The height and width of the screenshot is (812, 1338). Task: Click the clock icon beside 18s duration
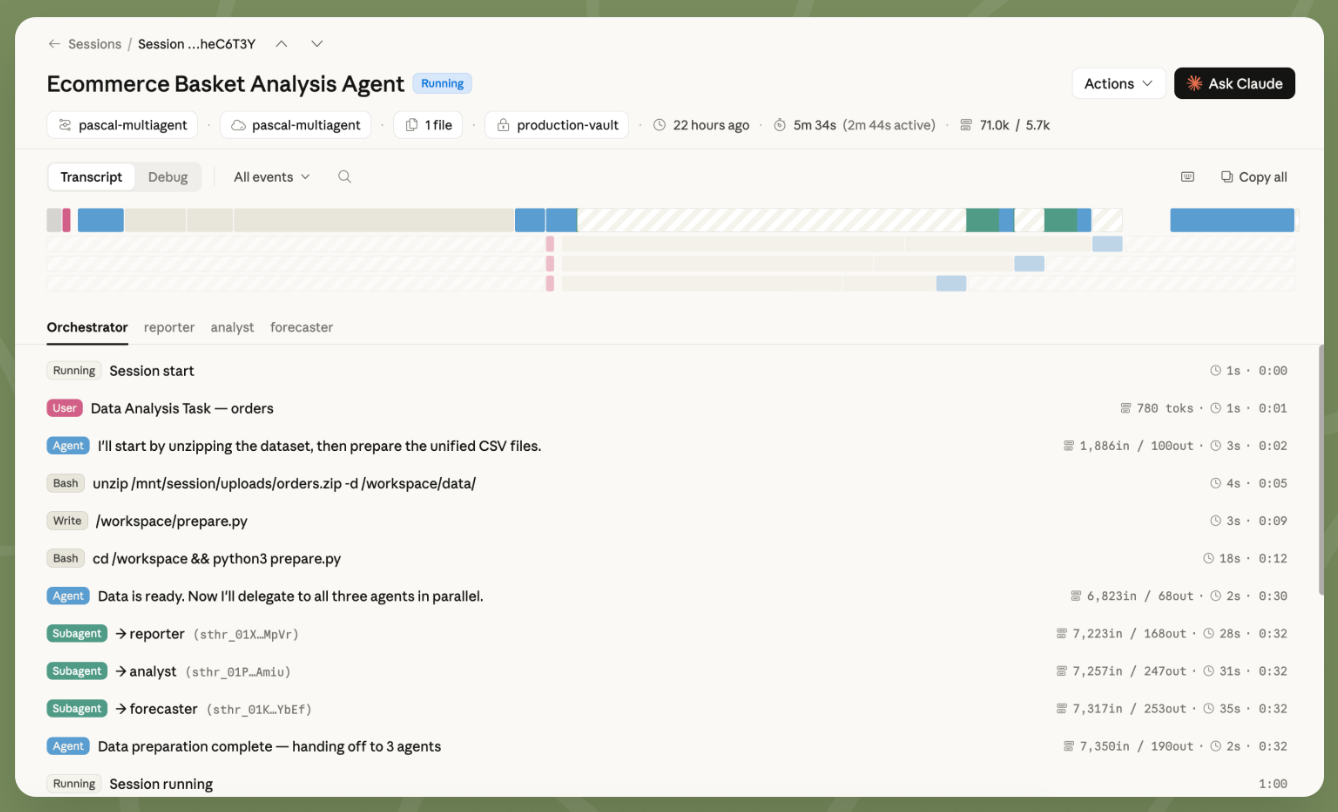coord(1209,559)
